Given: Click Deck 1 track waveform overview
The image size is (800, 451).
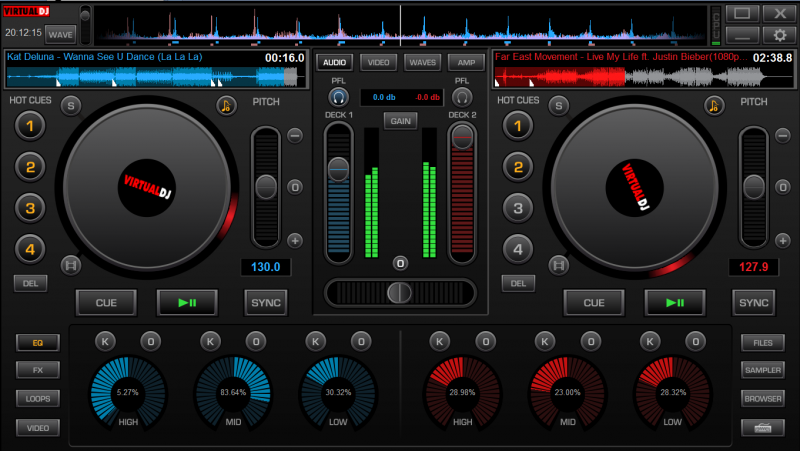Looking at the screenshot, I should point(155,77).
